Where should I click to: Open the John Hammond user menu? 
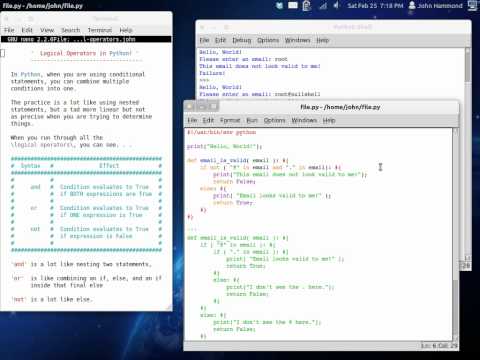click(x=435, y=6)
